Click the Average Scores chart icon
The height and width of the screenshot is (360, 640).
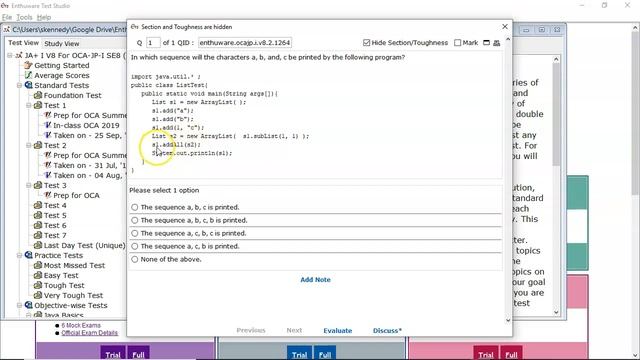[28, 76]
